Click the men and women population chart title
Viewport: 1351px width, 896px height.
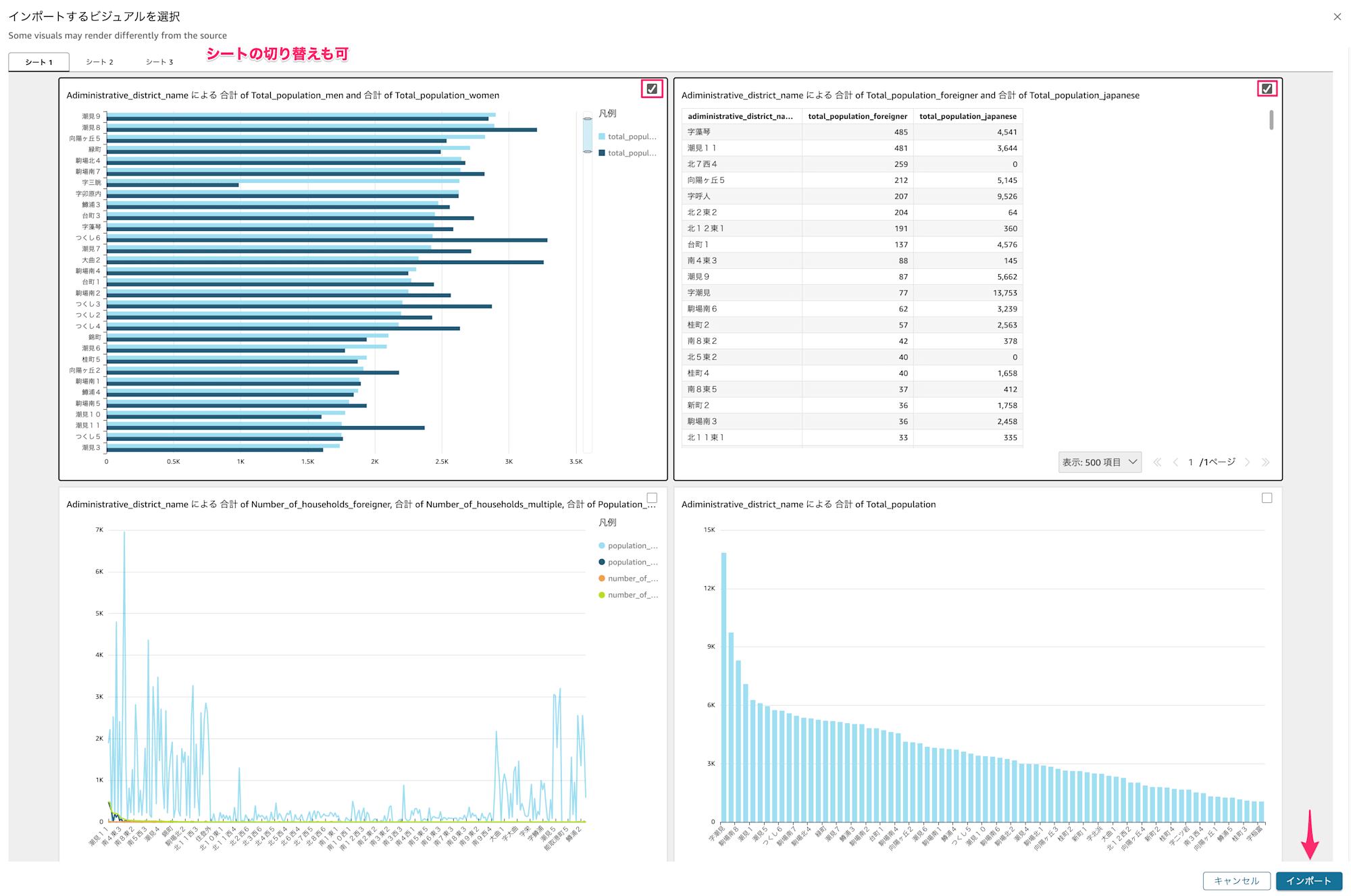click(x=283, y=95)
